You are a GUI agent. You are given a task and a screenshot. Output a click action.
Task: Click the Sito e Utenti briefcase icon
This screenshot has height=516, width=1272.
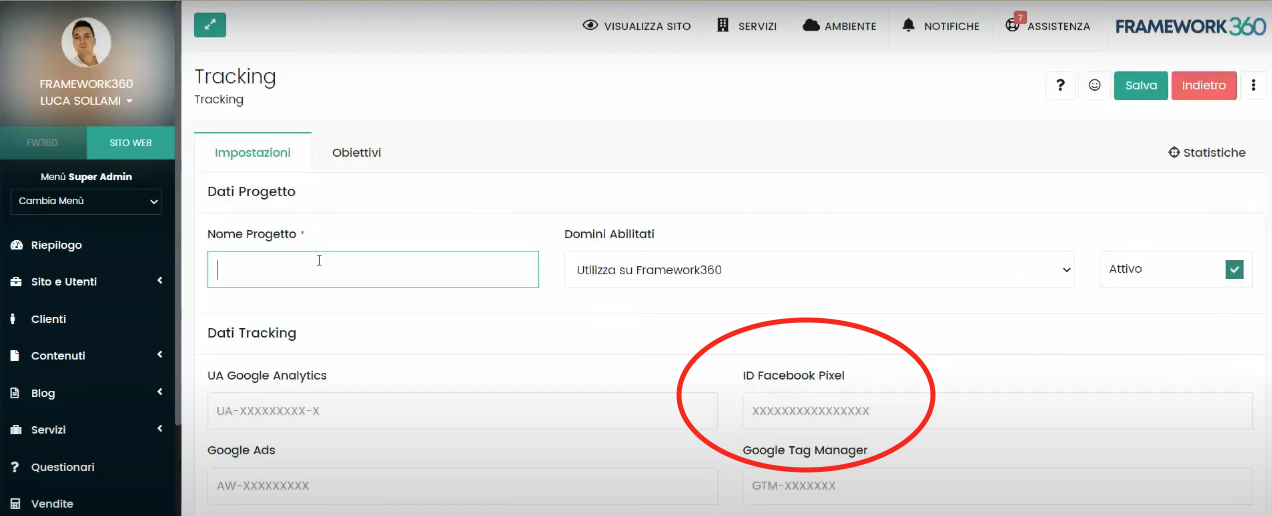(x=15, y=282)
